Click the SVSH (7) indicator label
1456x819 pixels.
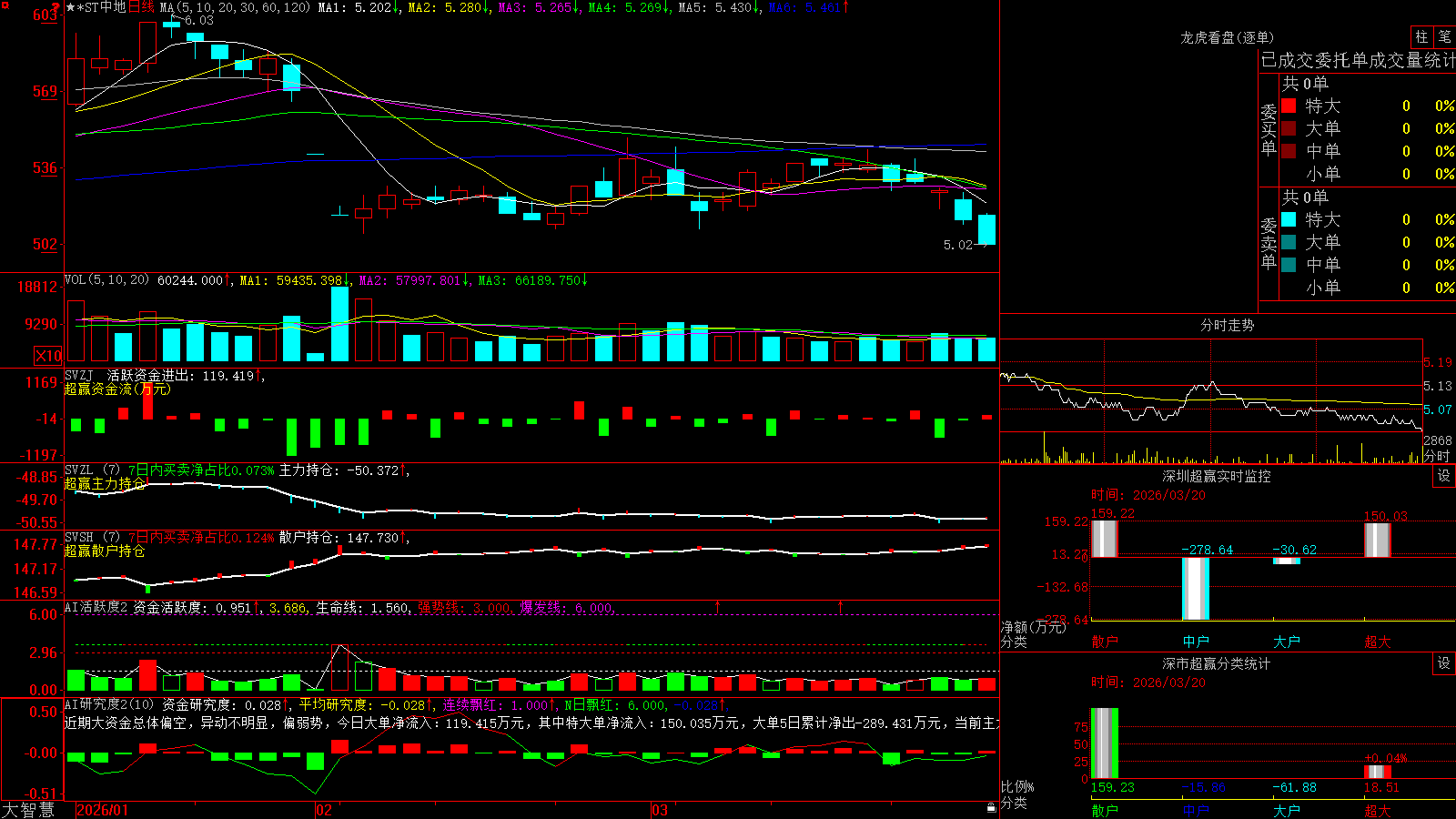92,538
